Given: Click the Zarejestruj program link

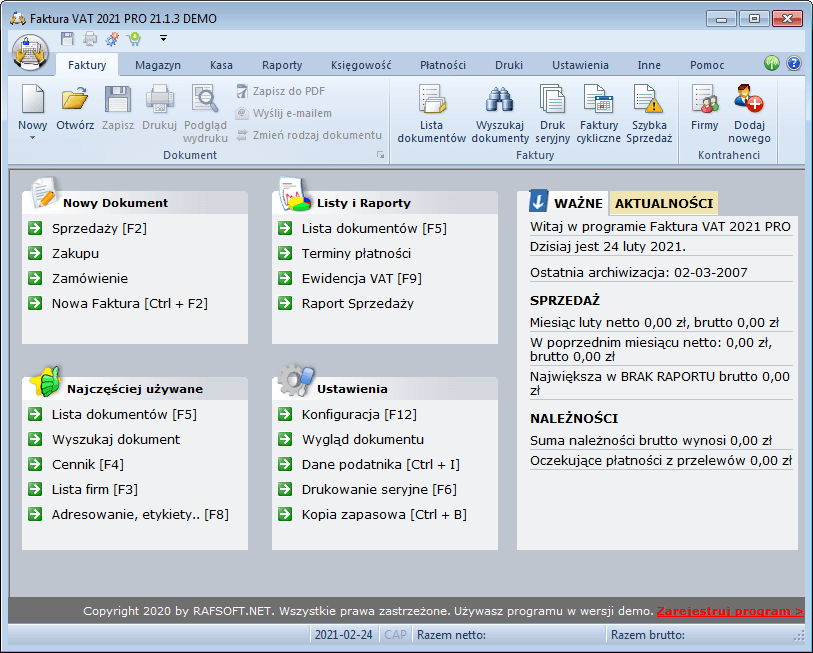Looking at the screenshot, I should pyautogui.click(x=729, y=611).
